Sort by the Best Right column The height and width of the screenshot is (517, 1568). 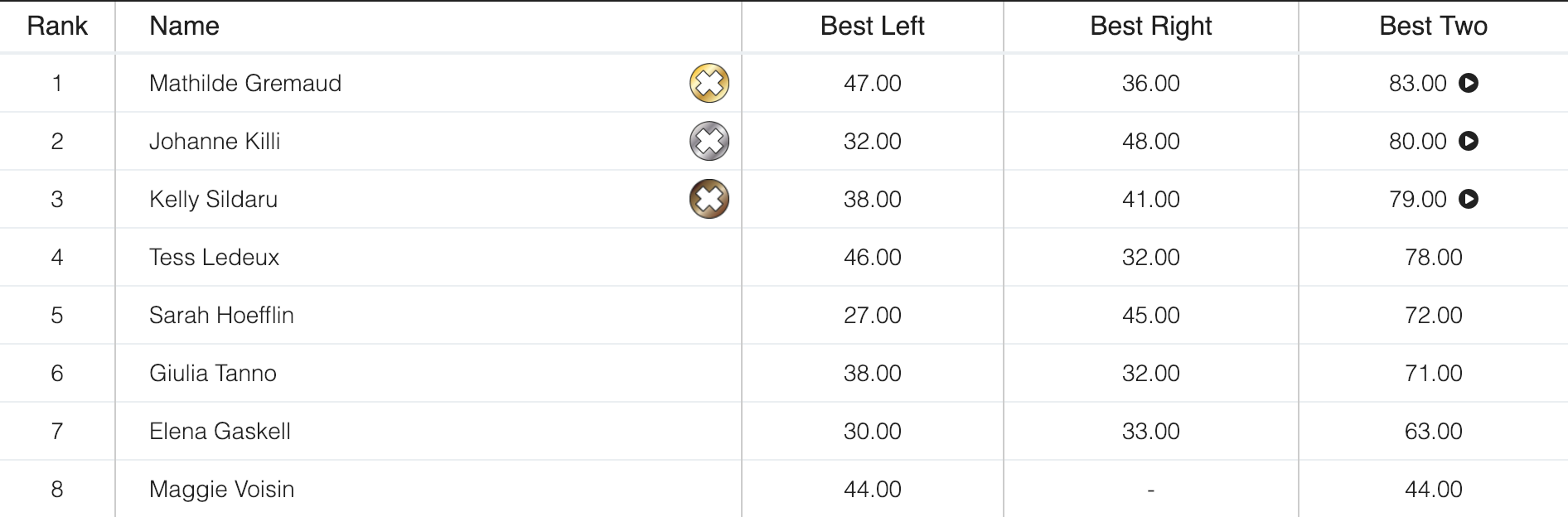[x=1150, y=26]
